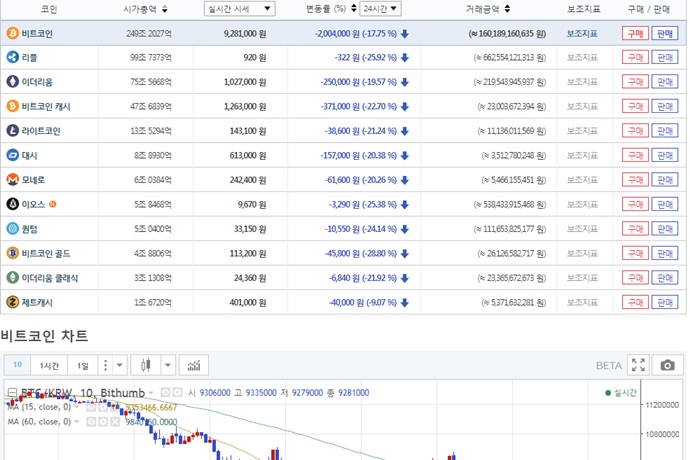Click the 11200000 price axis label

click(662, 405)
